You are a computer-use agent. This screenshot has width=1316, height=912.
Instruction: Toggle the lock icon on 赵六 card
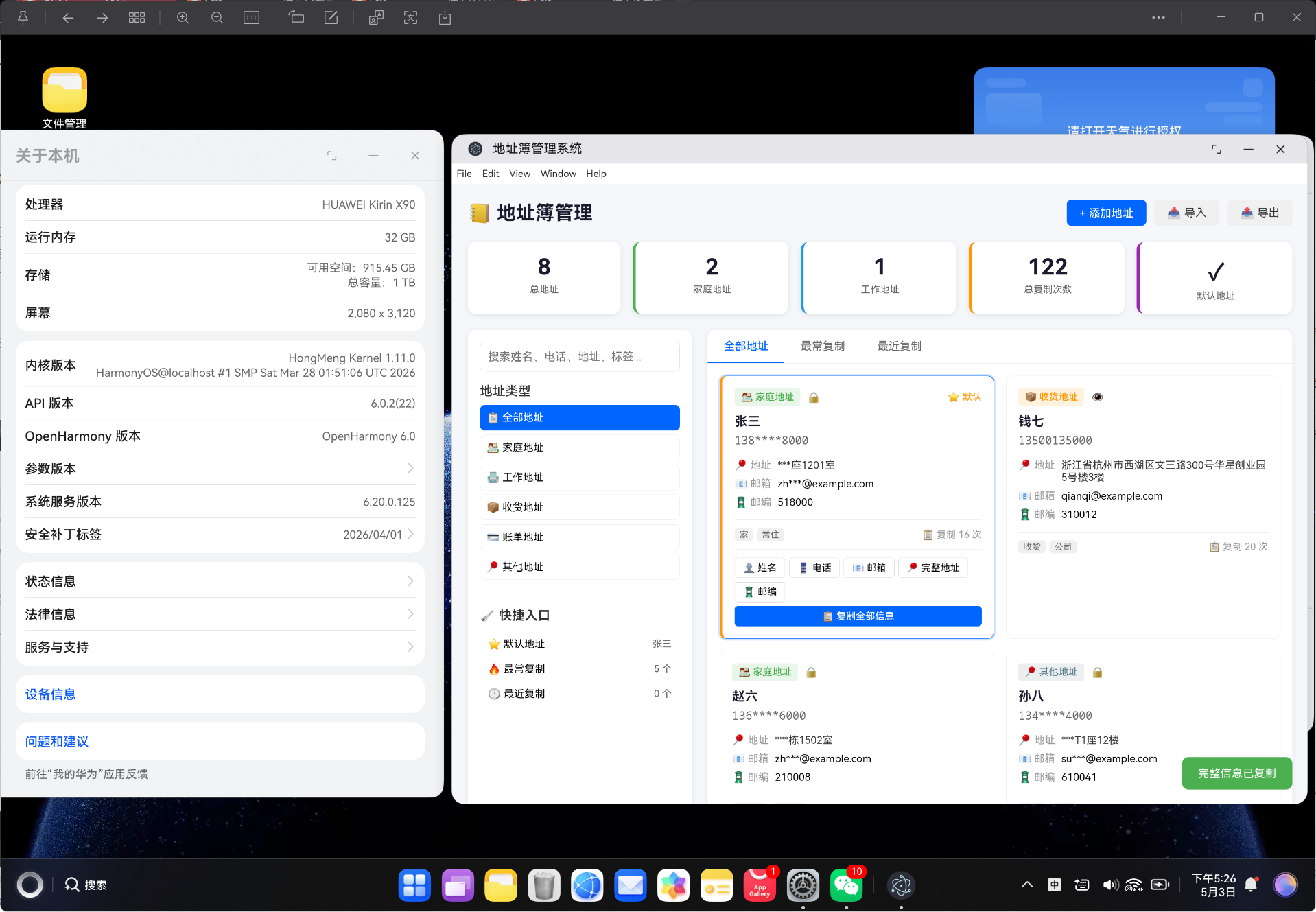click(x=811, y=673)
